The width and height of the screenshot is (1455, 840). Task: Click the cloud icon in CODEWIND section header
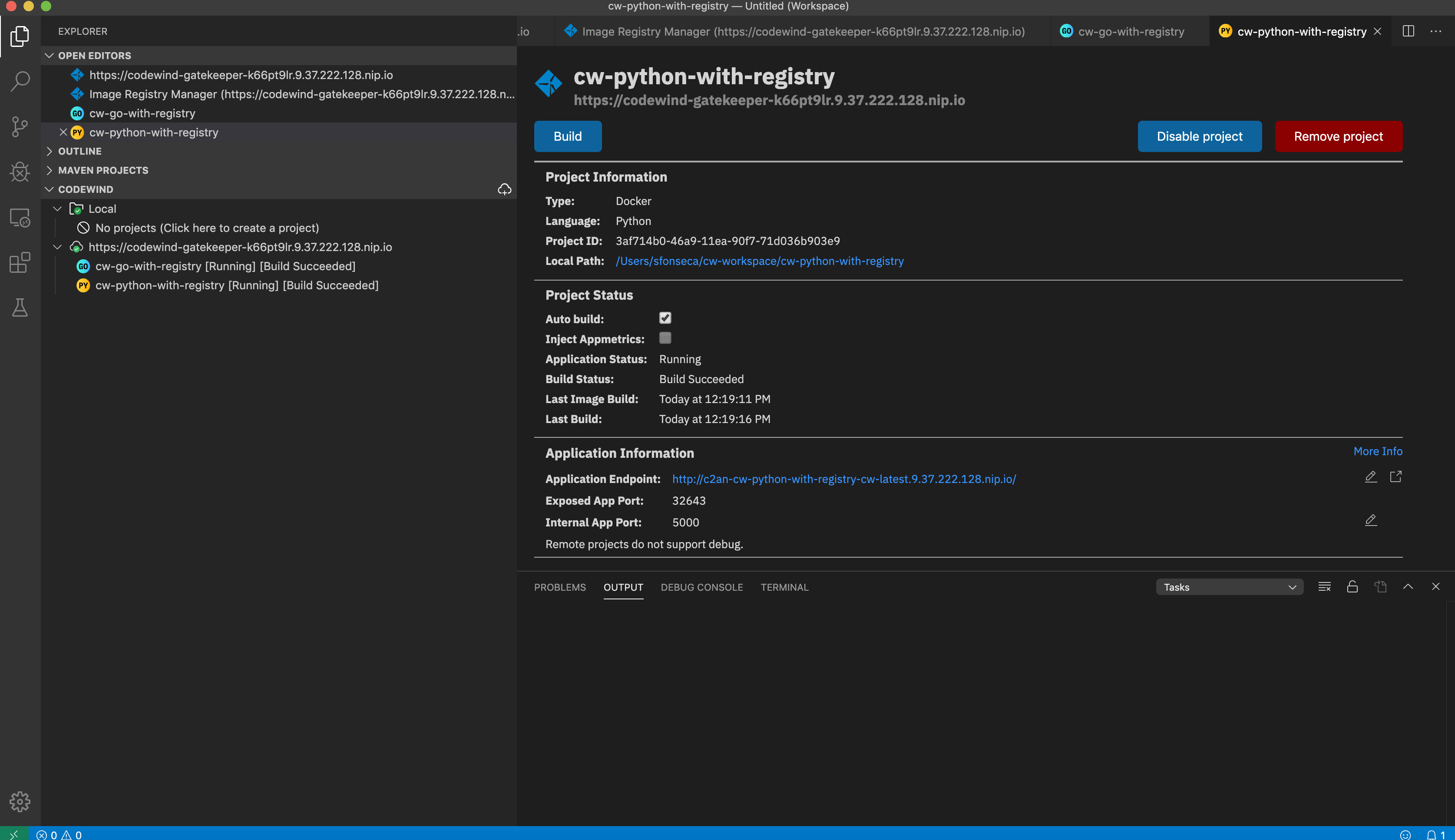504,189
